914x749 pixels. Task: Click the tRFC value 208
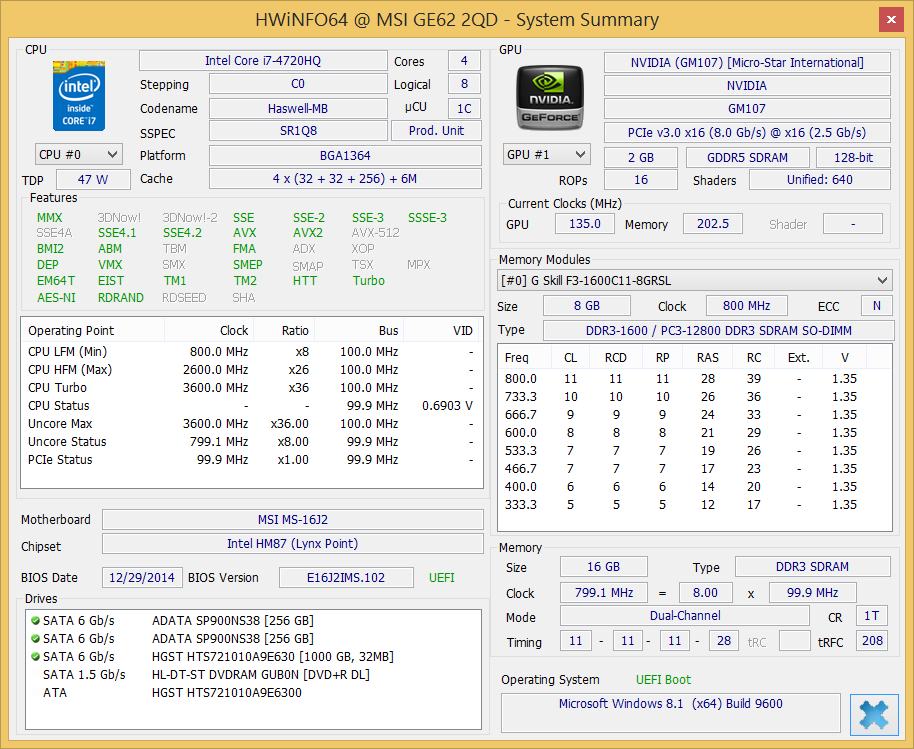pos(872,641)
